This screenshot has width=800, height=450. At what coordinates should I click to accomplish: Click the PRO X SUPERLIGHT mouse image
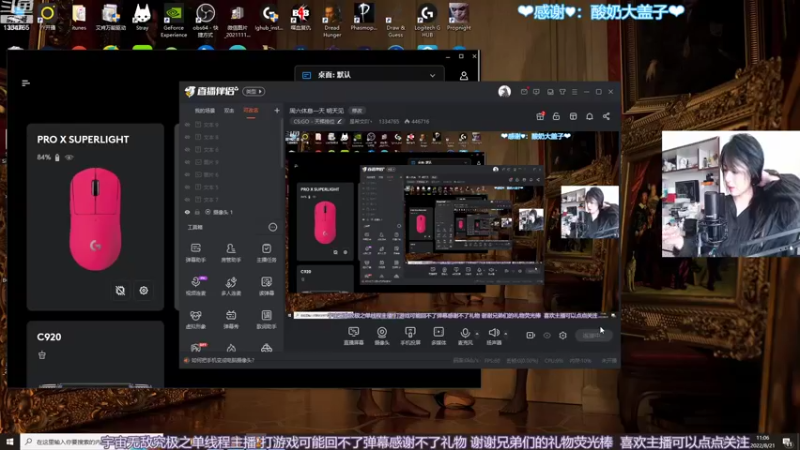coord(95,219)
